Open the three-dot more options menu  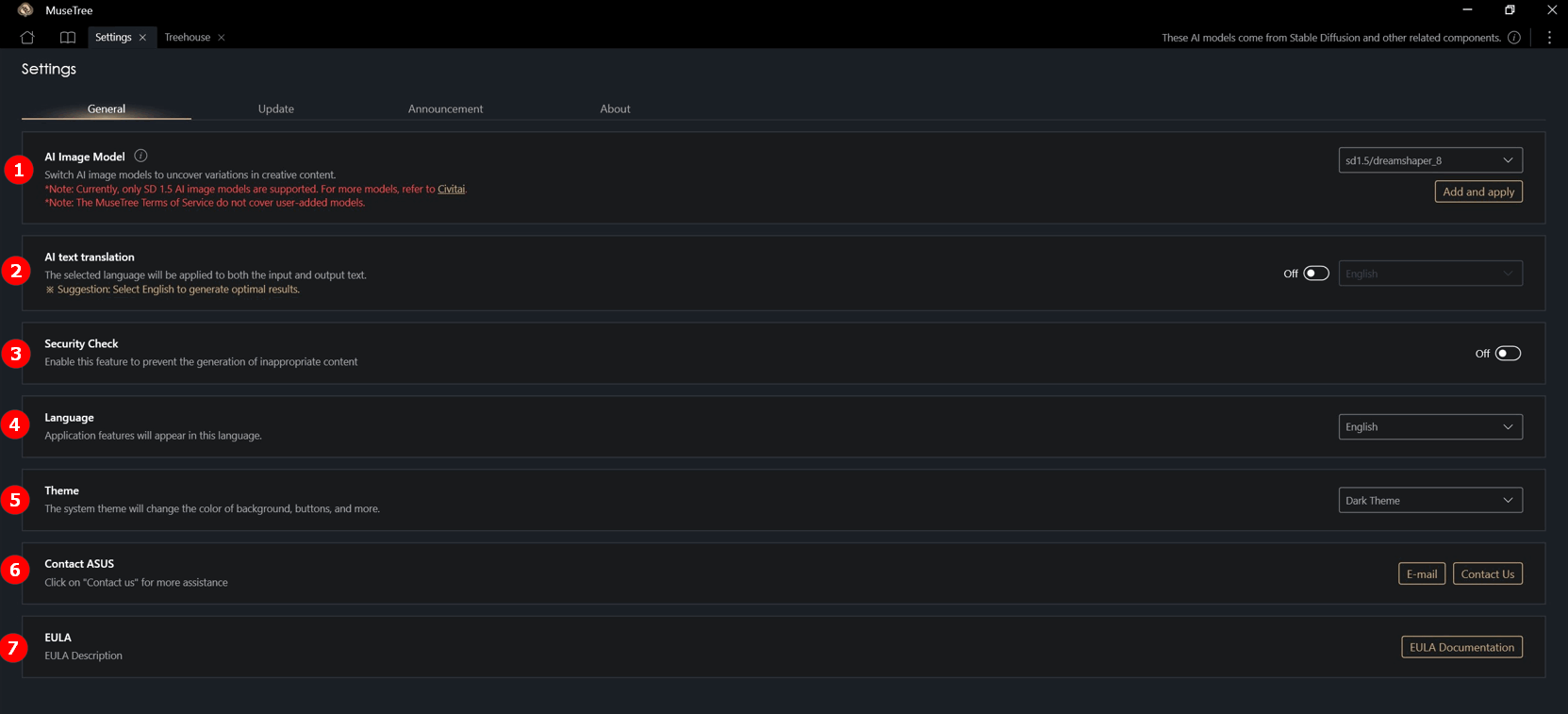coord(1549,38)
